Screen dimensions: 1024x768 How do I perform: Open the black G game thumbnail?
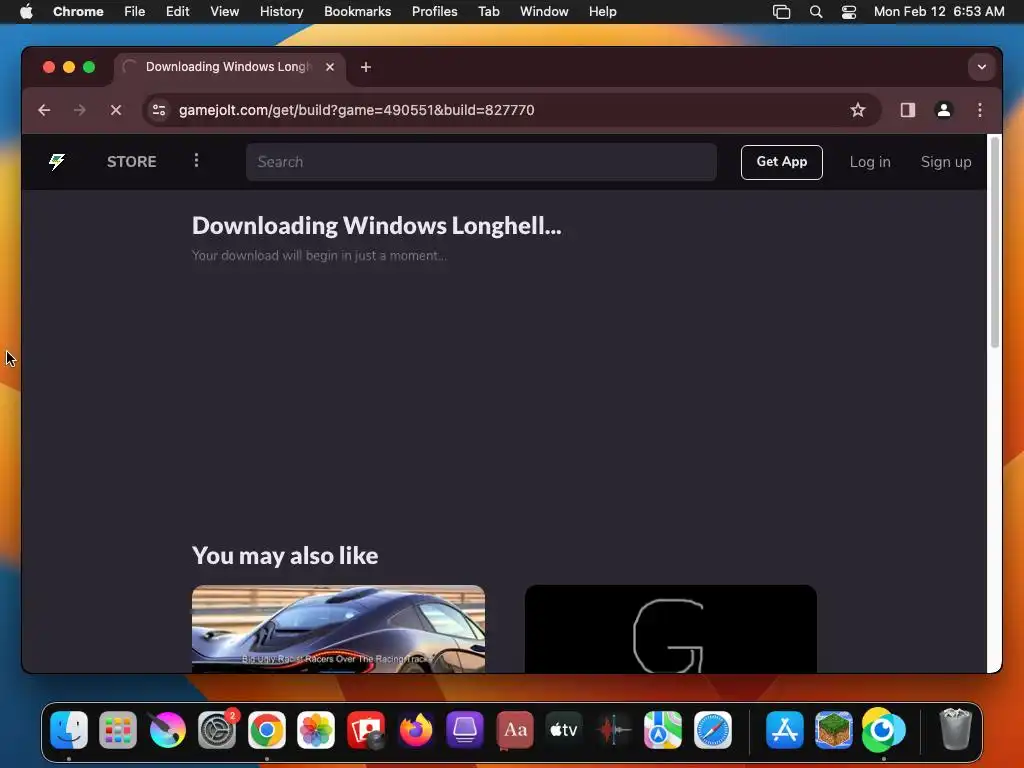point(671,628)
